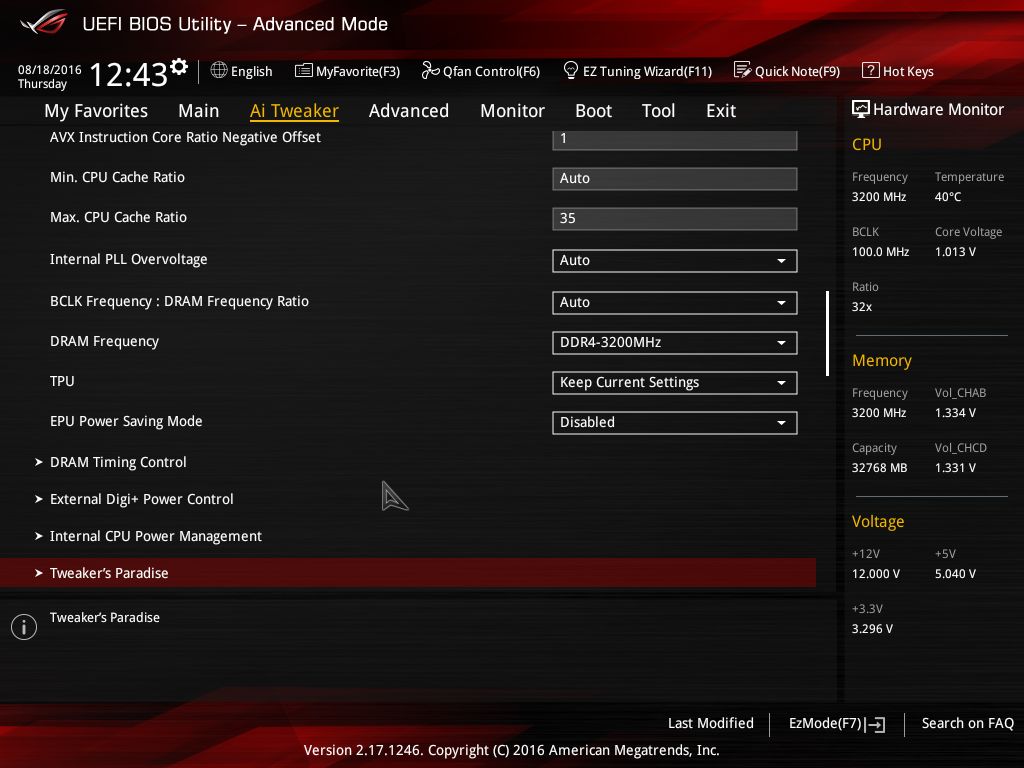Screen dimensions: 1024x768
Task: Launch EZ Tuning Wizard(F11)
Action: tap(637, 71)
